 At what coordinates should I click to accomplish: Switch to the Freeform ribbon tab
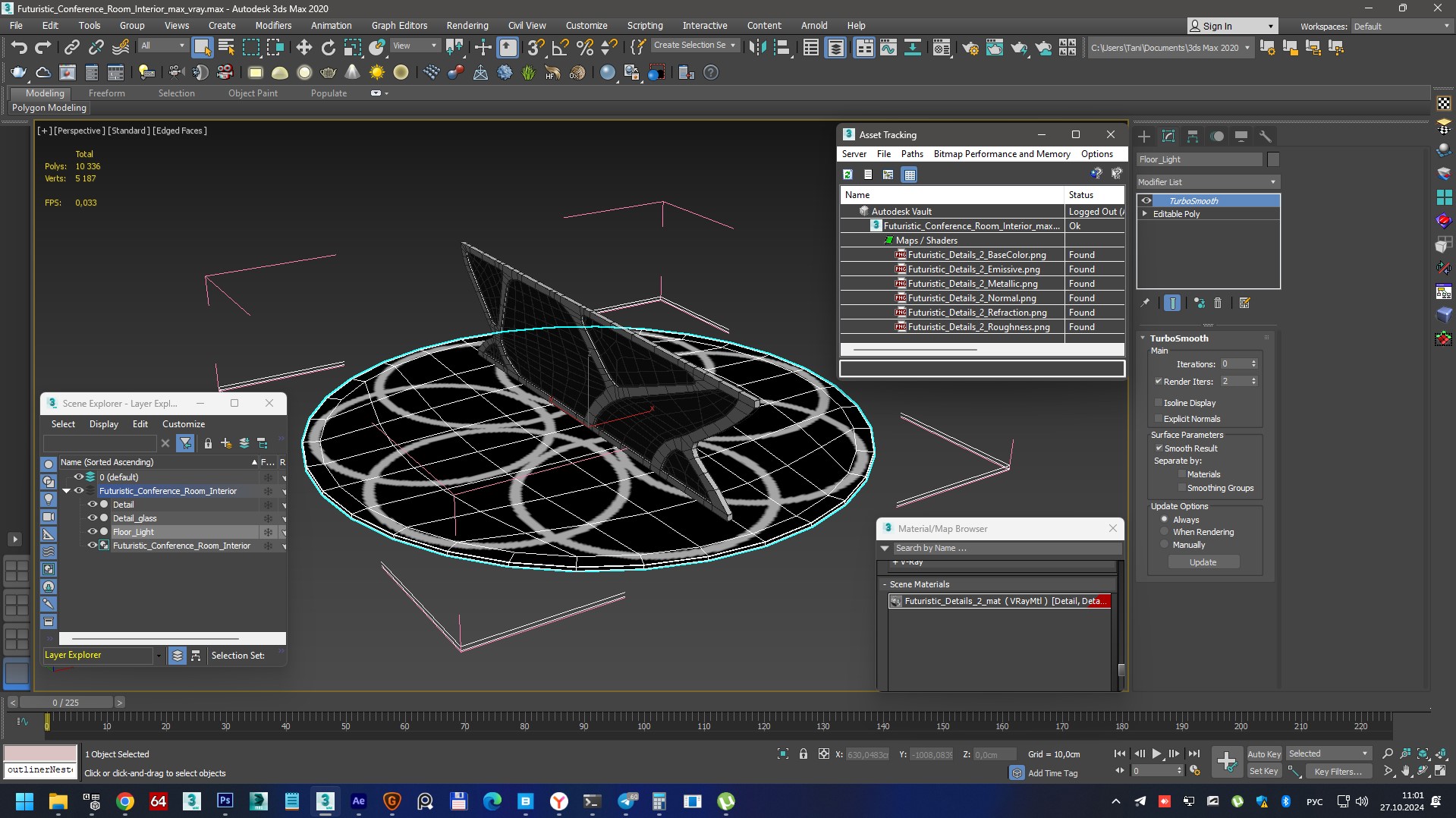click(x=106, y=93)
